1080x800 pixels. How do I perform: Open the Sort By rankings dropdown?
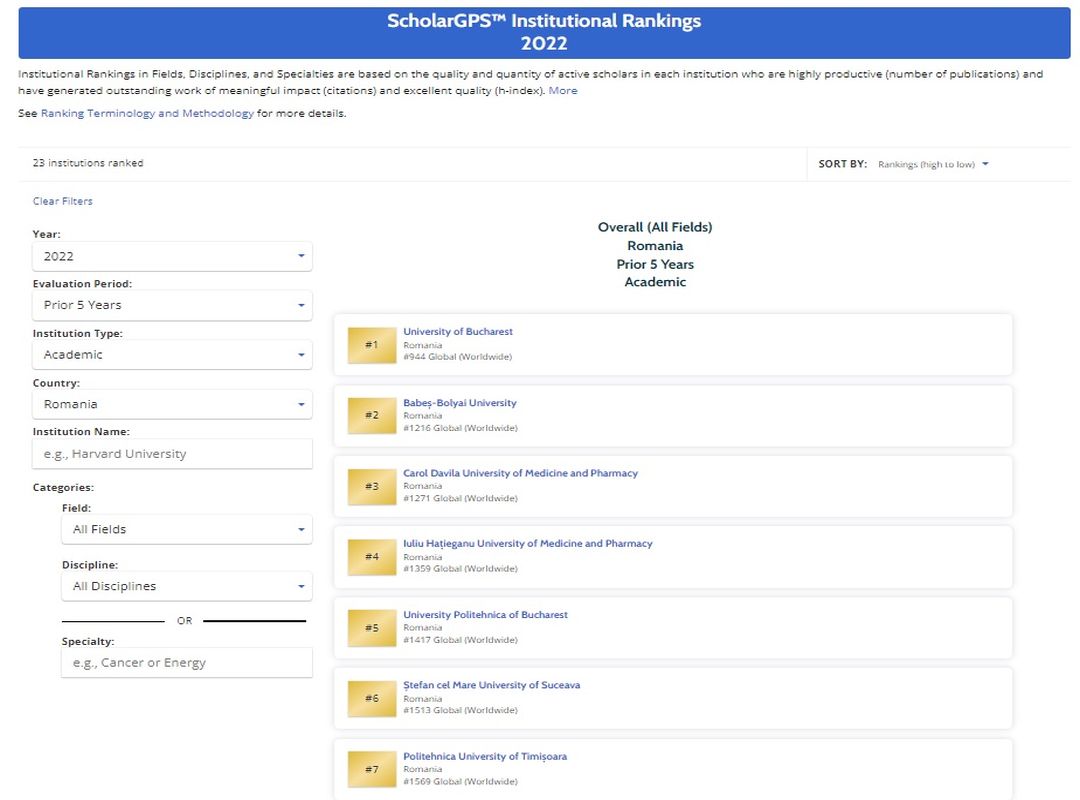tap(932, 164)
